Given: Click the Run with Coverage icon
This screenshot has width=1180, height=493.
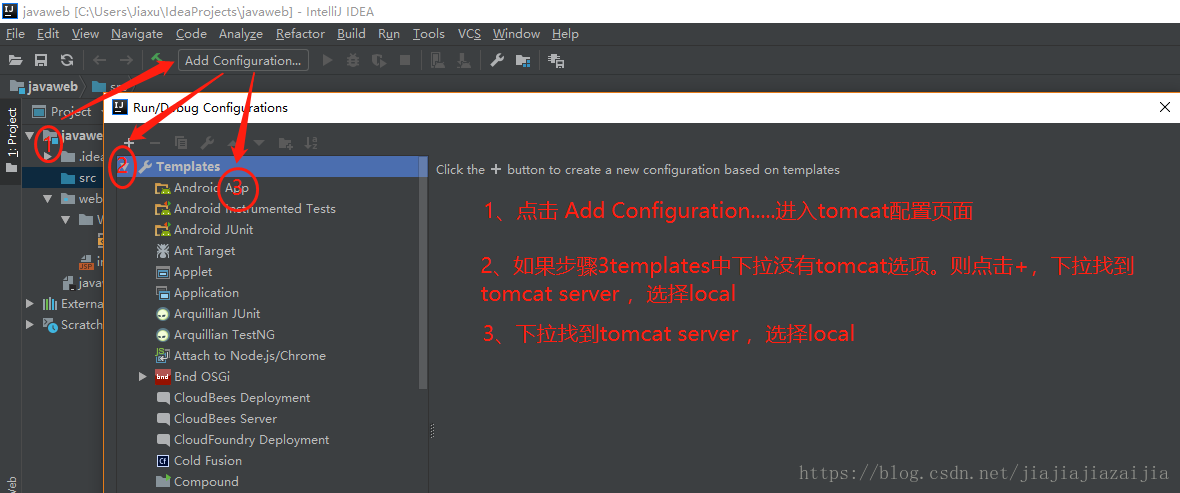Looking at the screenshot, I should click(379, 60).
